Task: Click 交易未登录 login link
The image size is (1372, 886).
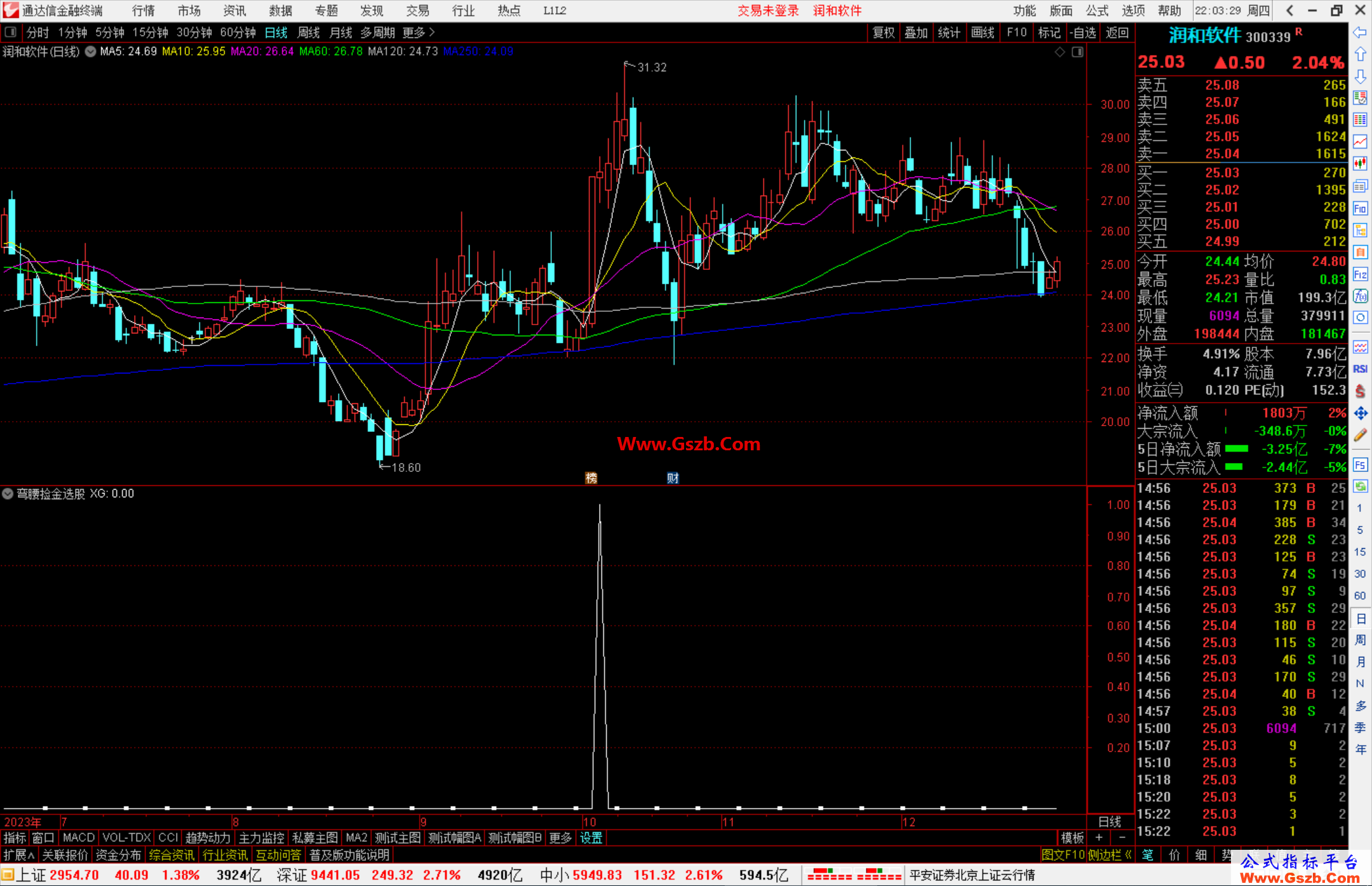Action: (x=768, y=11)
